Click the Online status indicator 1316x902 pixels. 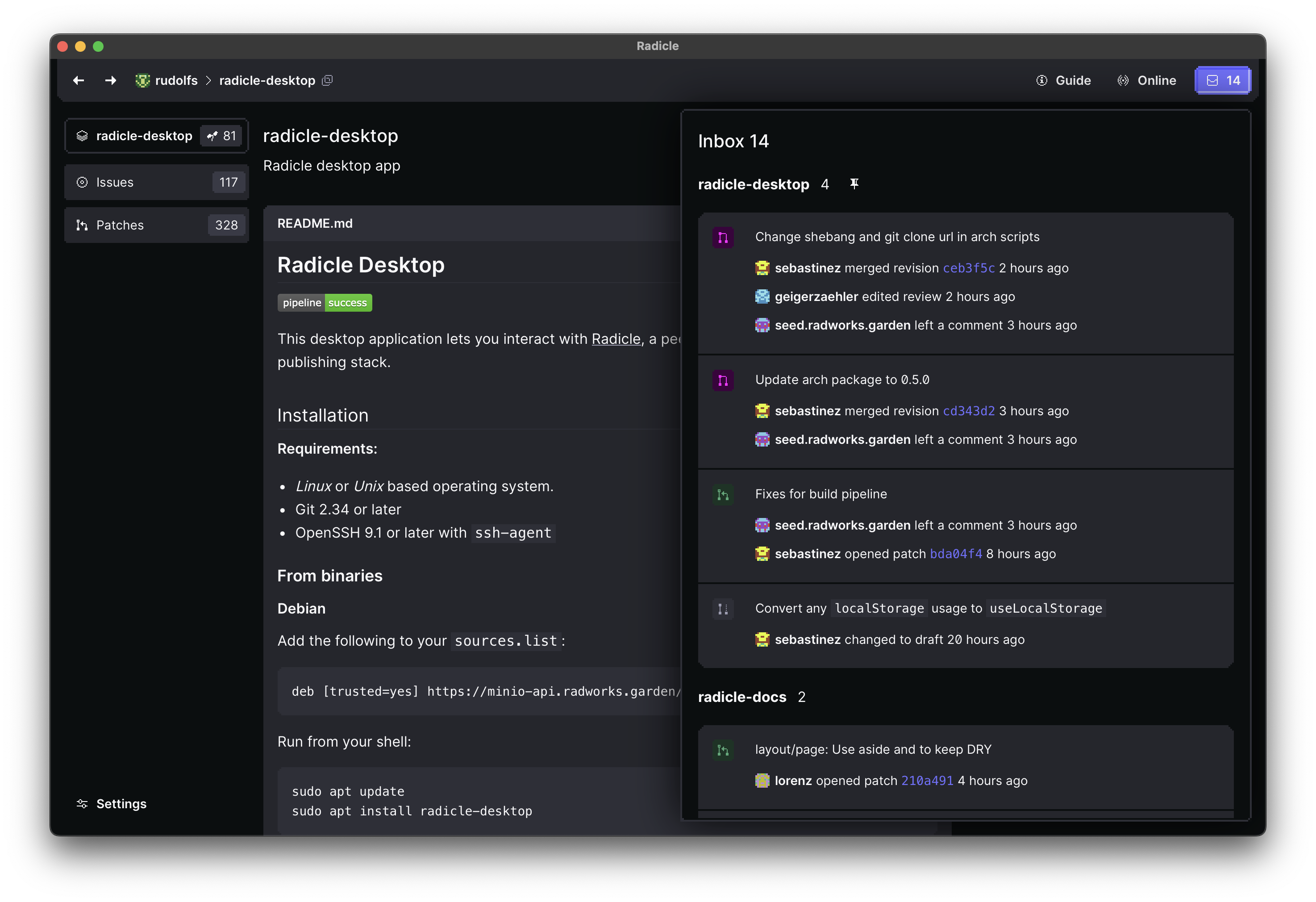pyautogui.click(x=1147, y=80)
